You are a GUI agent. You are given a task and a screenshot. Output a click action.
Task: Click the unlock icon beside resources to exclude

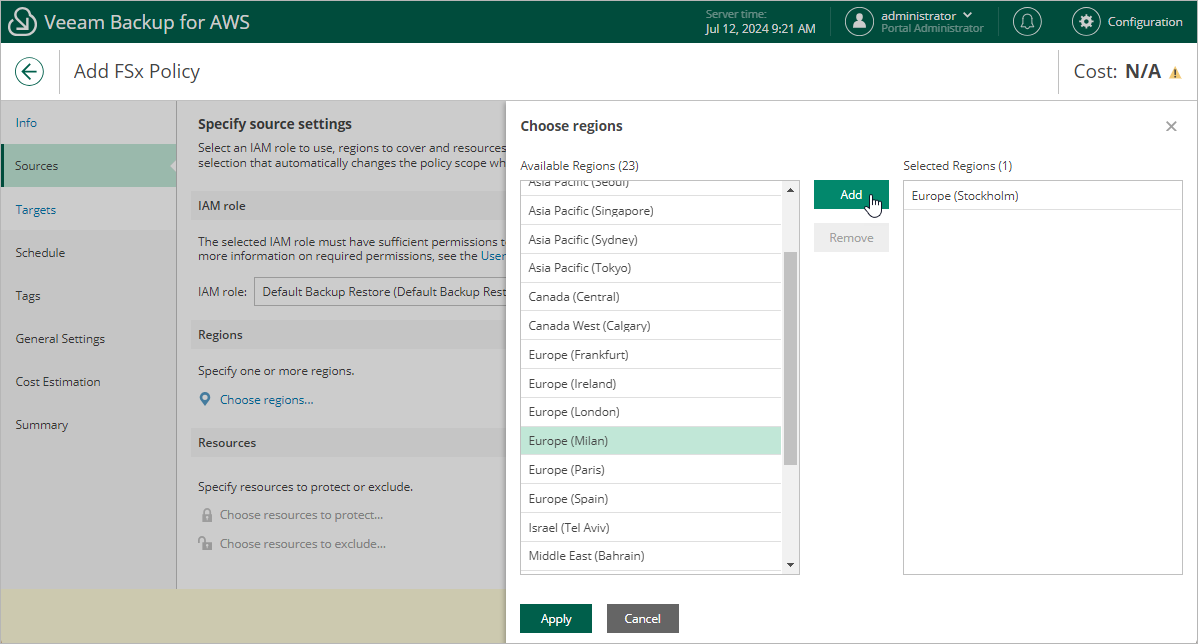click(205, 543)
